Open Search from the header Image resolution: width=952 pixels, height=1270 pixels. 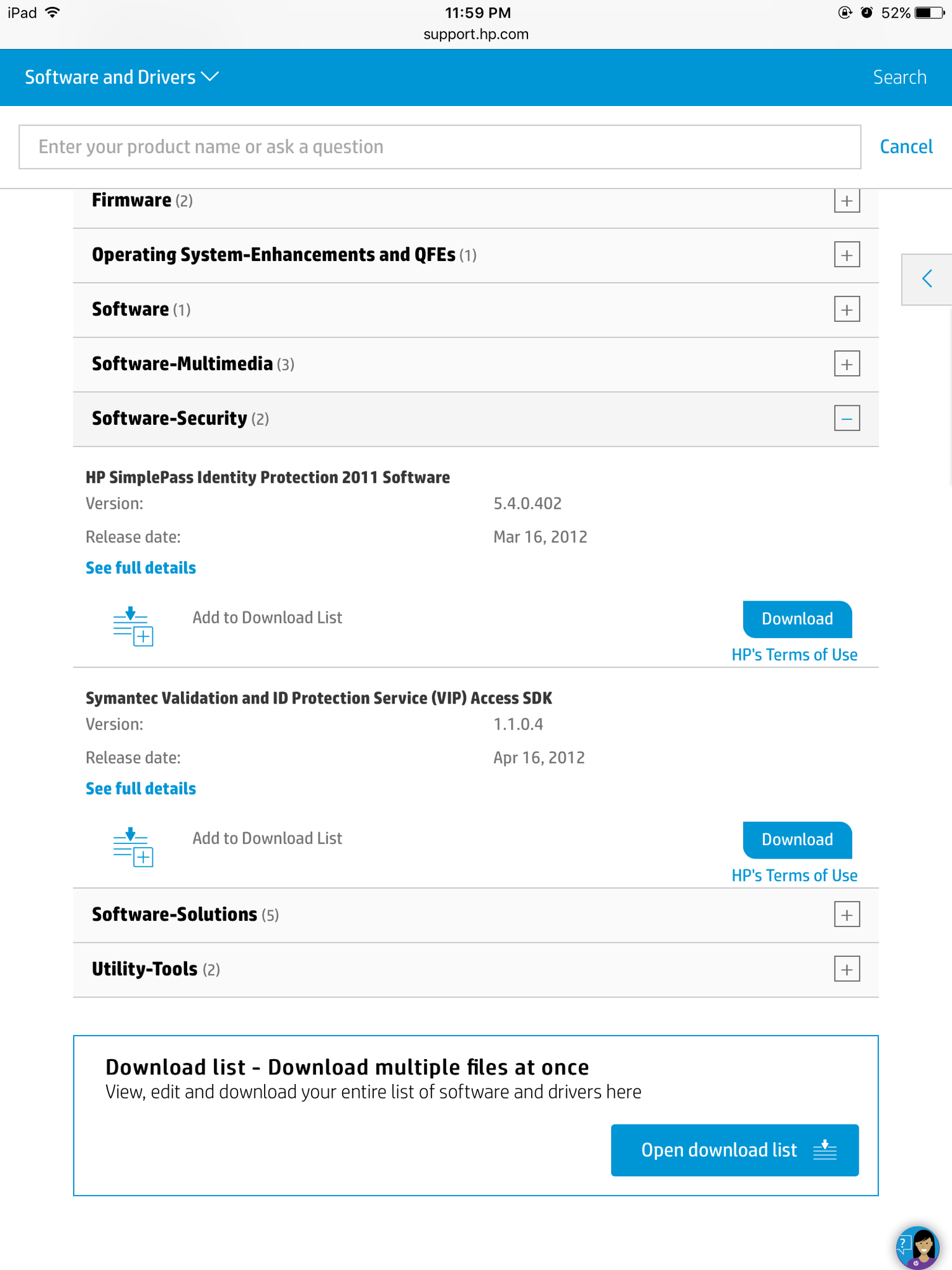coord(899,77)
